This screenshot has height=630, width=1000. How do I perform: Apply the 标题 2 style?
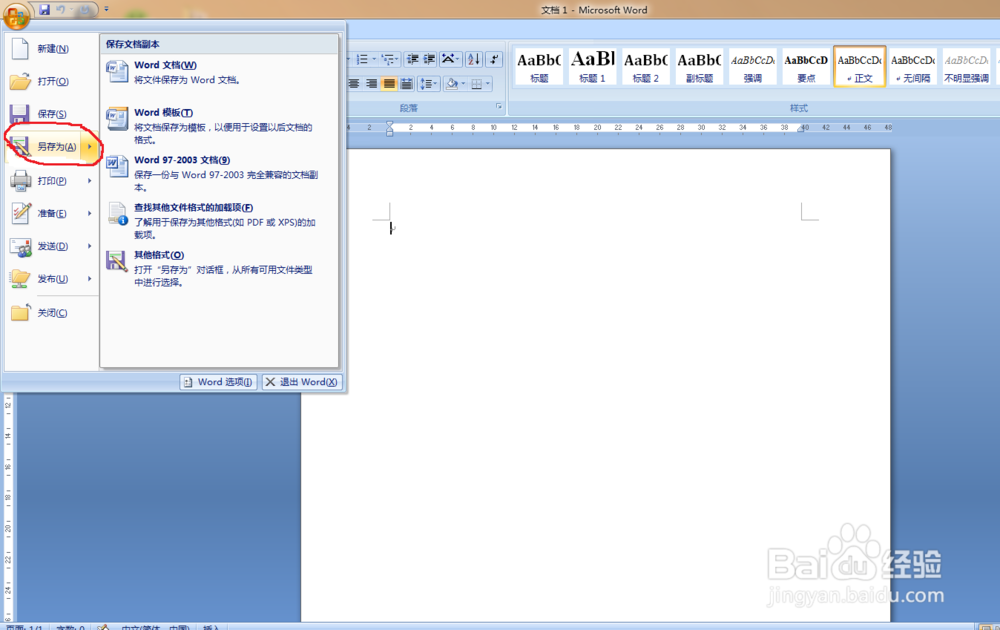[x=645, y=66]
